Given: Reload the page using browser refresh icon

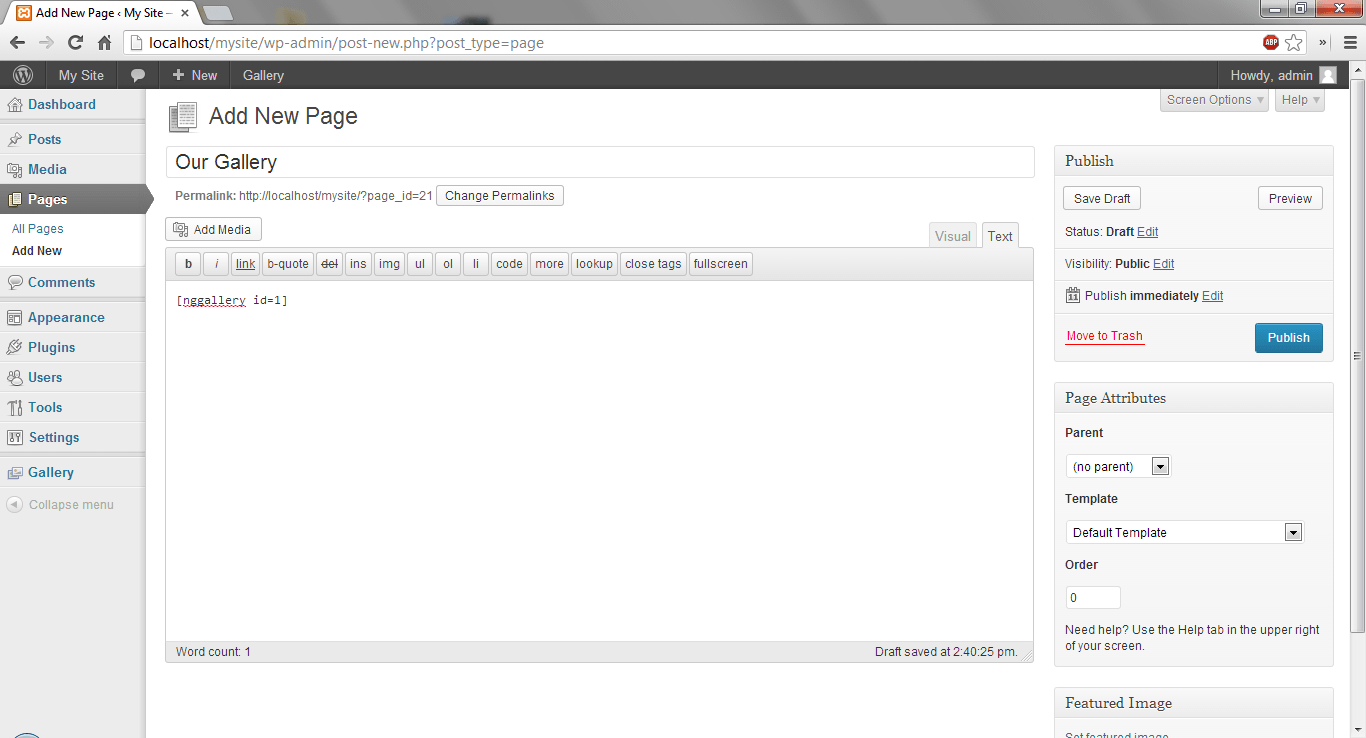Looking at the screenshot, I should [75, 42].
